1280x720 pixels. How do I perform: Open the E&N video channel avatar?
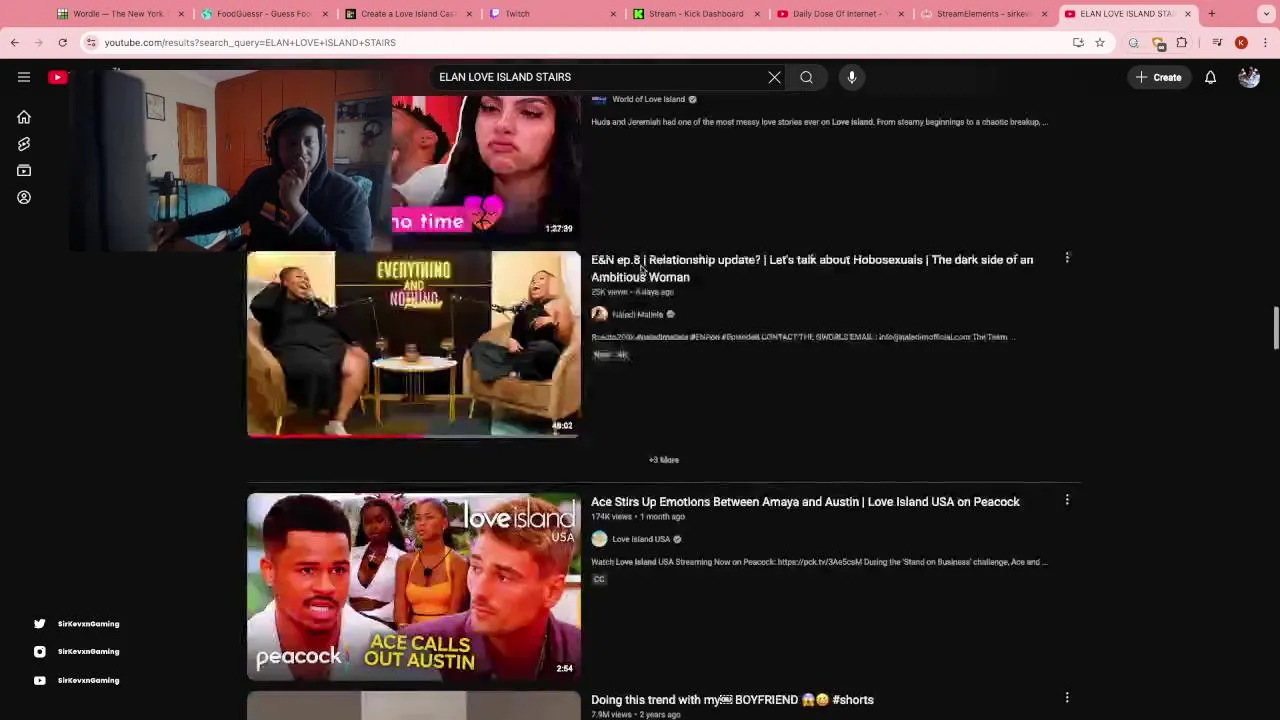point(599,314)
